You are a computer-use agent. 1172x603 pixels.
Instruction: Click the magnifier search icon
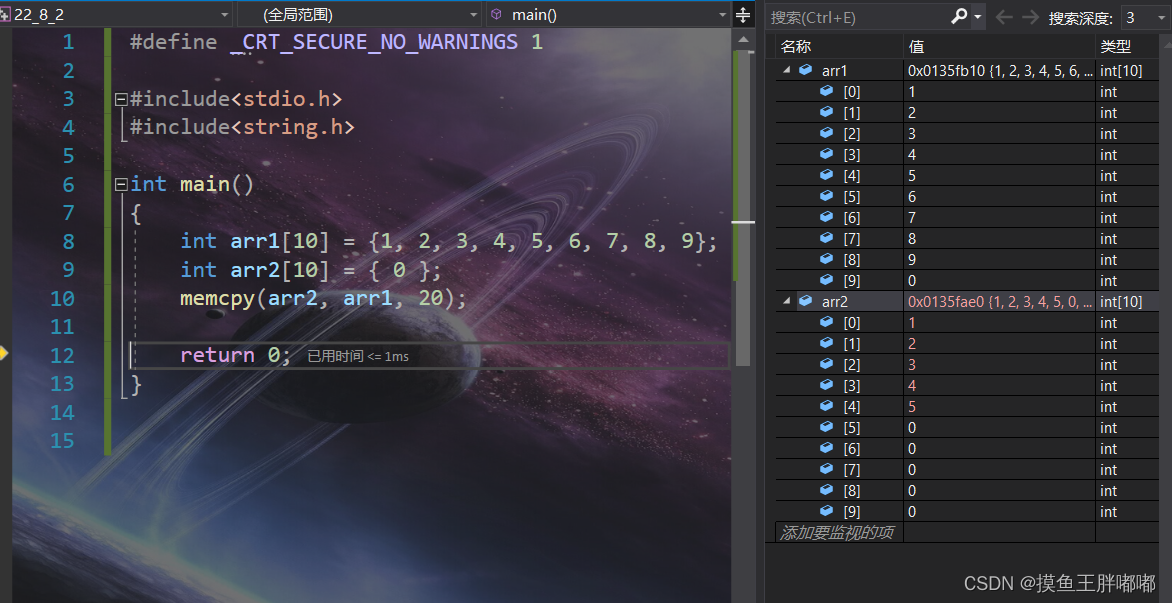959,16
